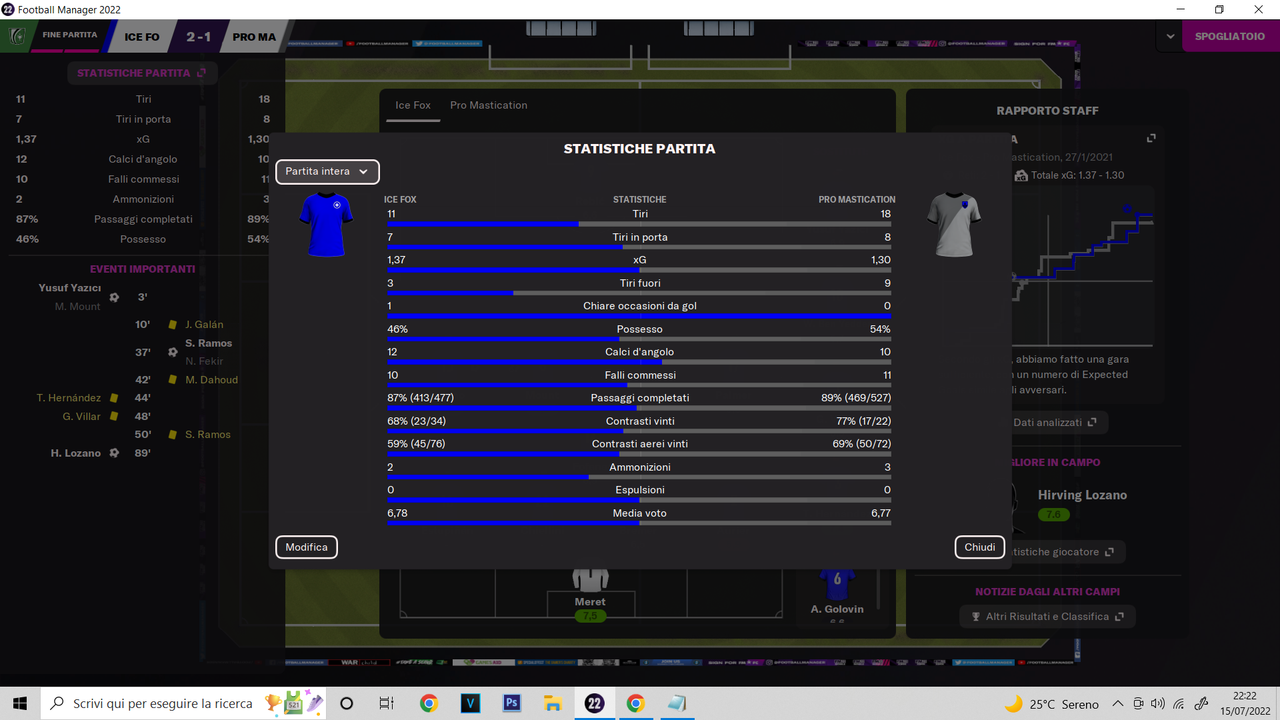Open second Chrome icon beside FM22
Screen dimensions: 1280x720
tap(635, 704)
